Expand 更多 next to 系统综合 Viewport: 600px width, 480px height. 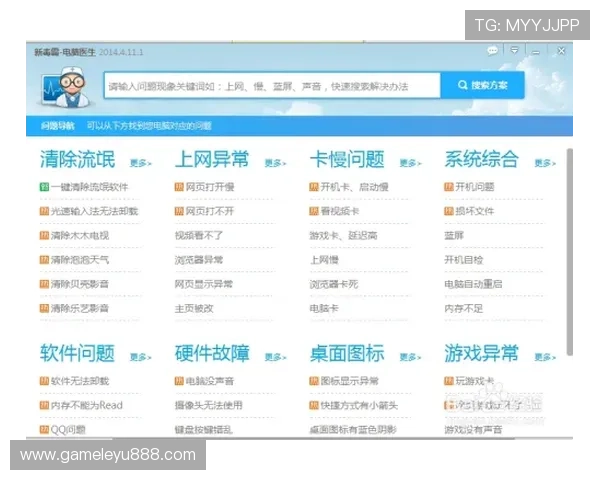click(x=545, y=163)
